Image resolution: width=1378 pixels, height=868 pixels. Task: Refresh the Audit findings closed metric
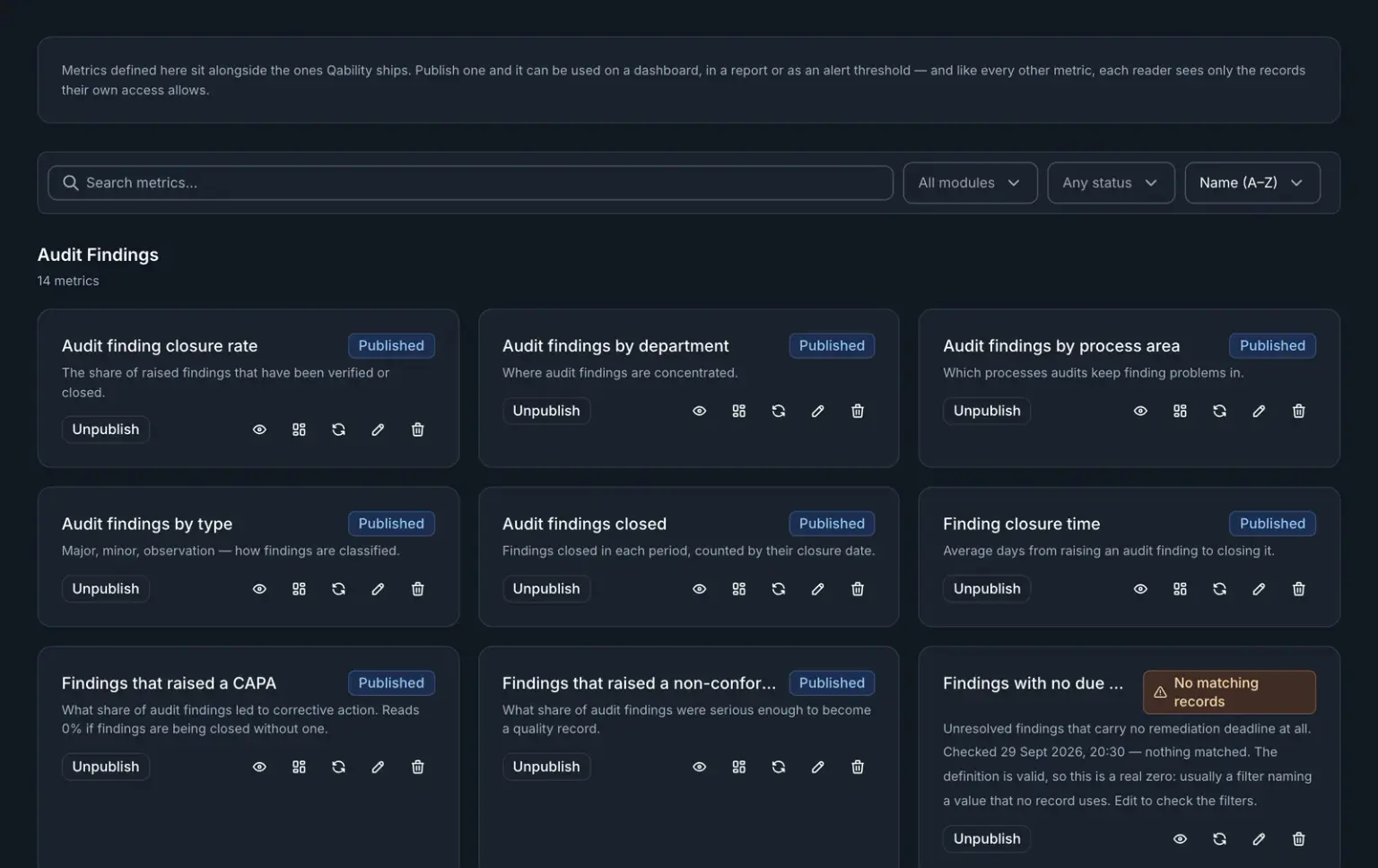click(x=779, y=589)
